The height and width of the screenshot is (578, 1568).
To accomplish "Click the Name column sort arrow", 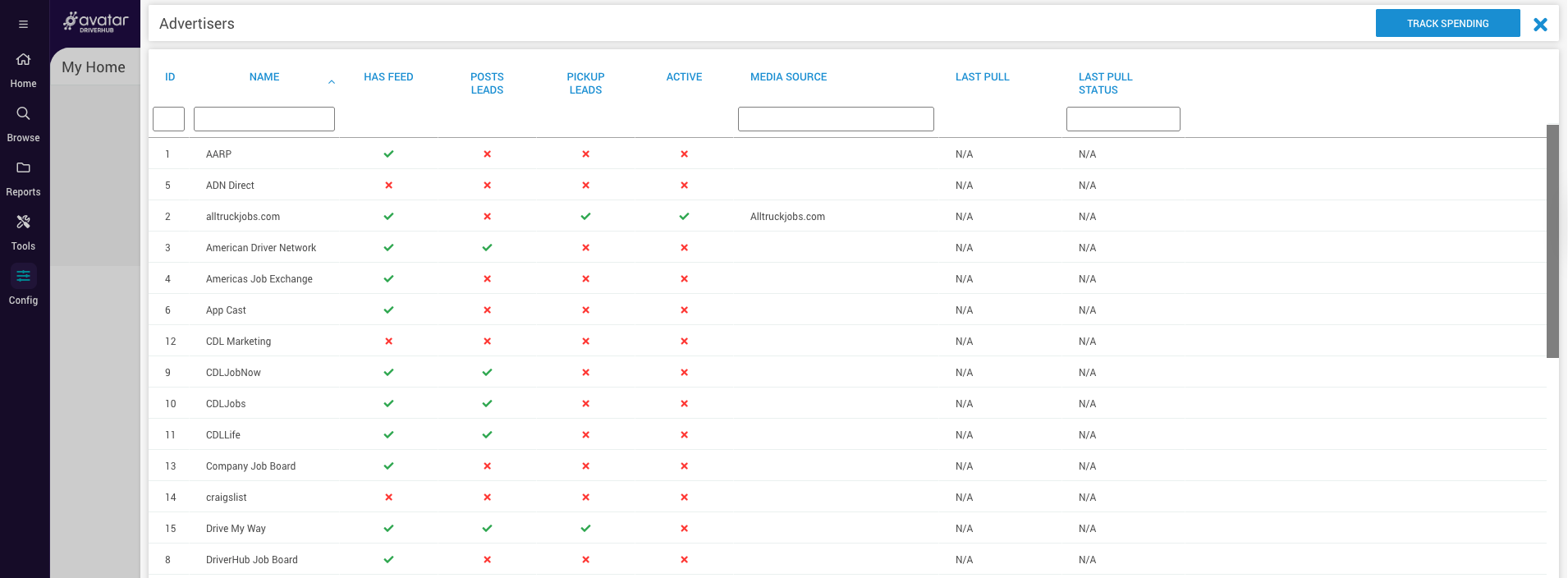I will tap(332, 82).
